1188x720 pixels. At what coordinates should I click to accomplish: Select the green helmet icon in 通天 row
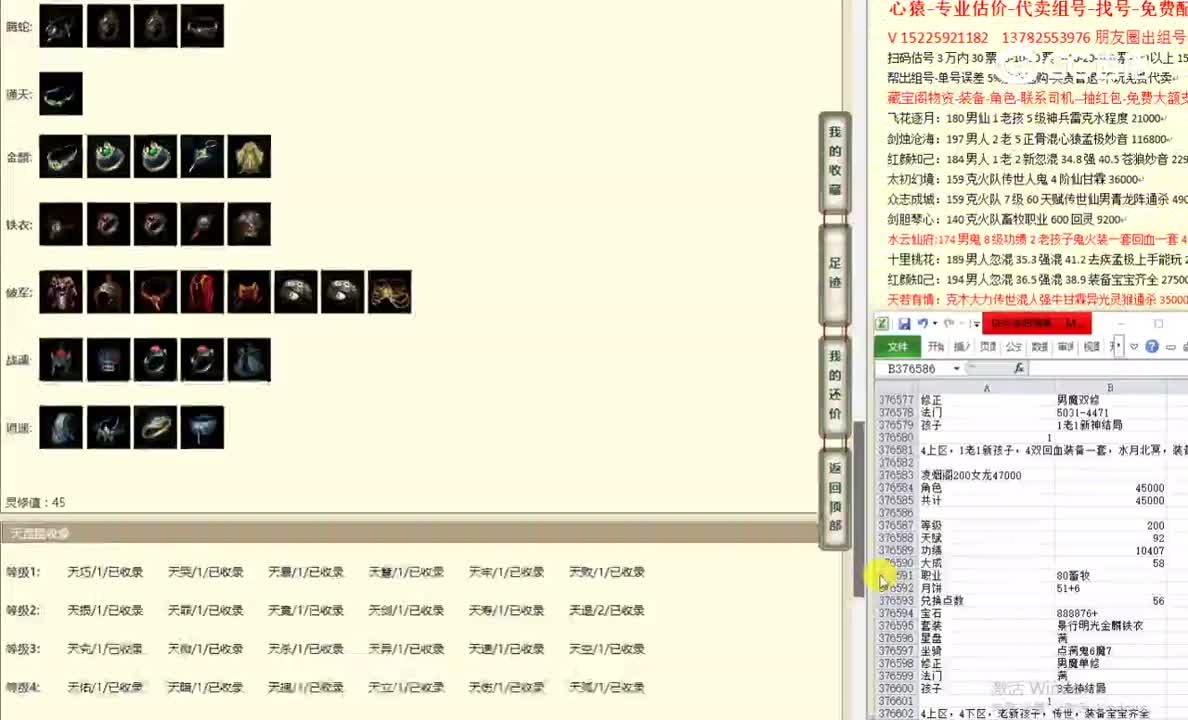(61, 93)
